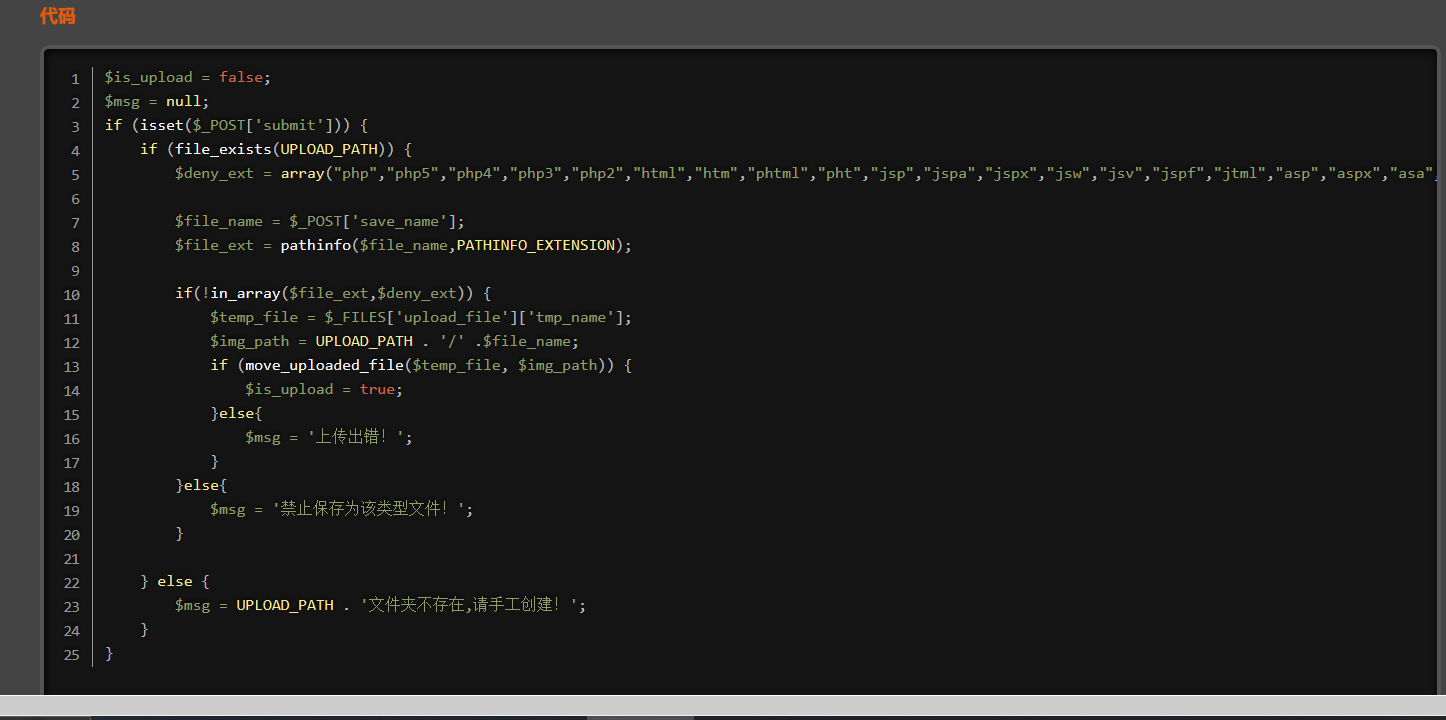1446x720 pixels.
Task: Click line number 13 in the gutter
Action: click(x=71, y=367)
